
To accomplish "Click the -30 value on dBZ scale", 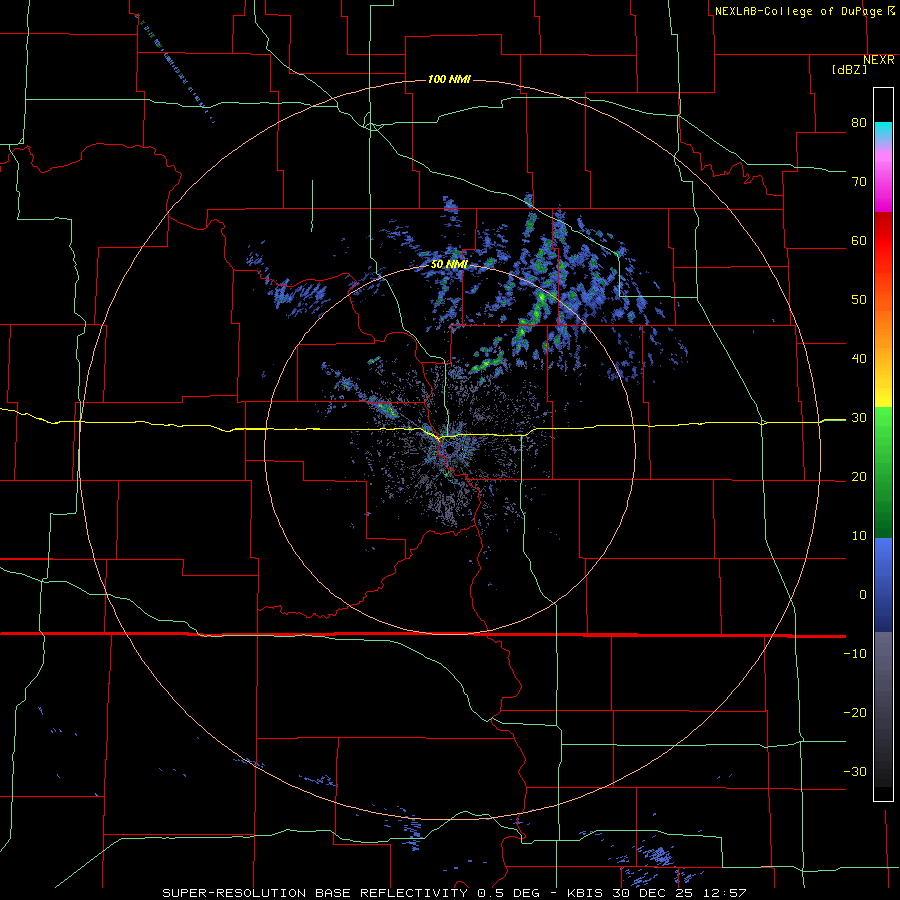I will coord(855,771).
